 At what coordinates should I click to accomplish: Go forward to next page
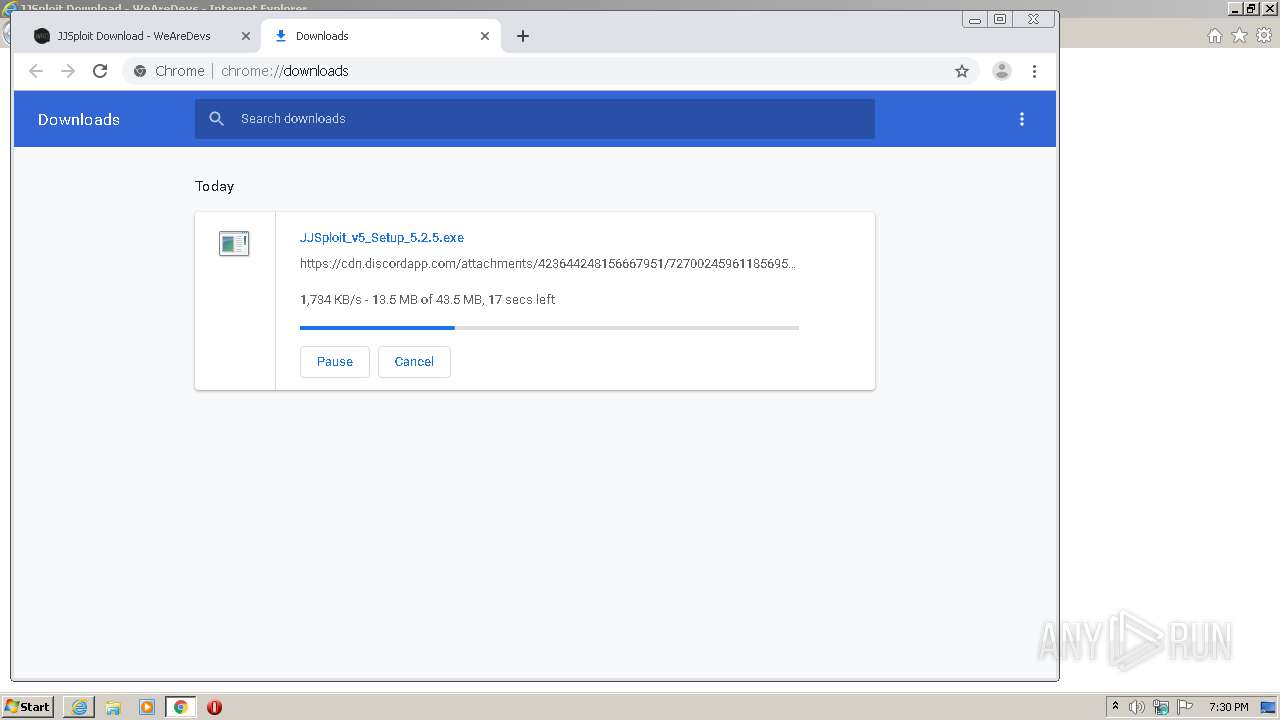[x=68, y=71]
